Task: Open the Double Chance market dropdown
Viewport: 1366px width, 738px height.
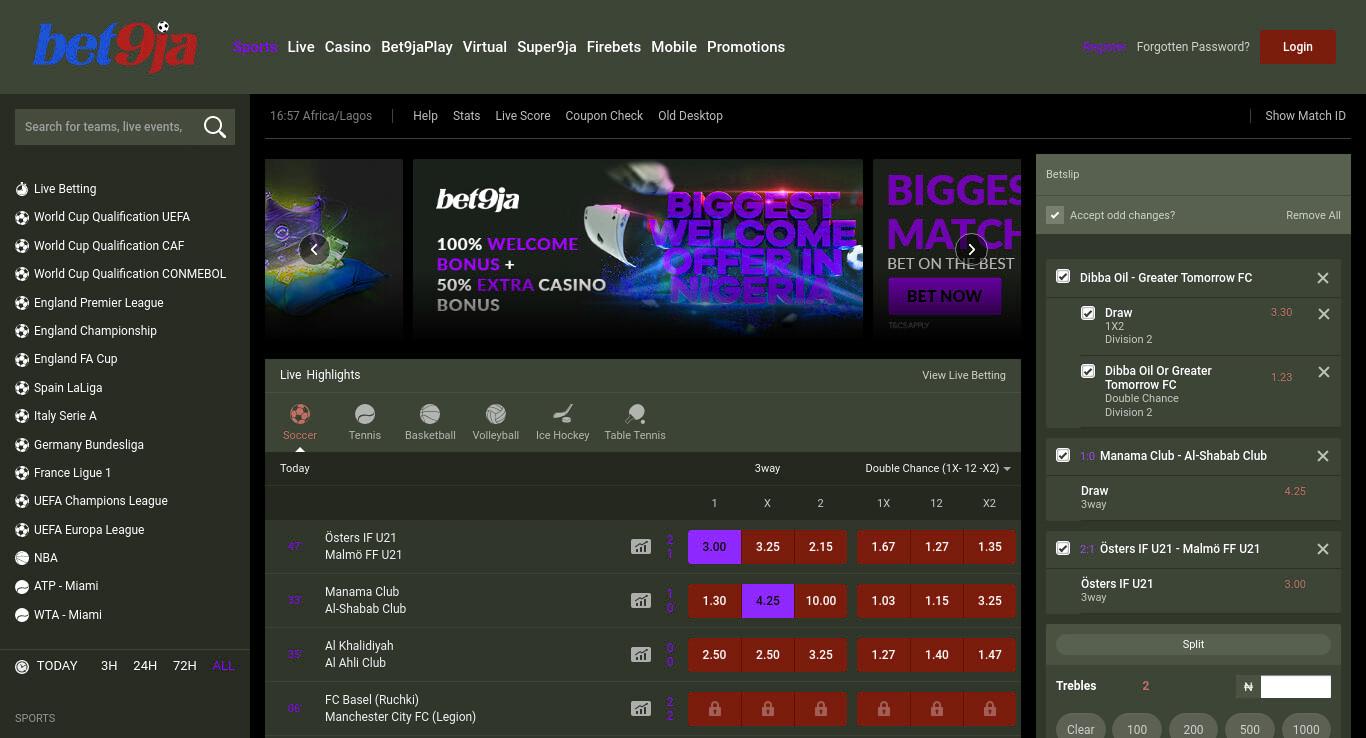Action: (x=938, y=468)
